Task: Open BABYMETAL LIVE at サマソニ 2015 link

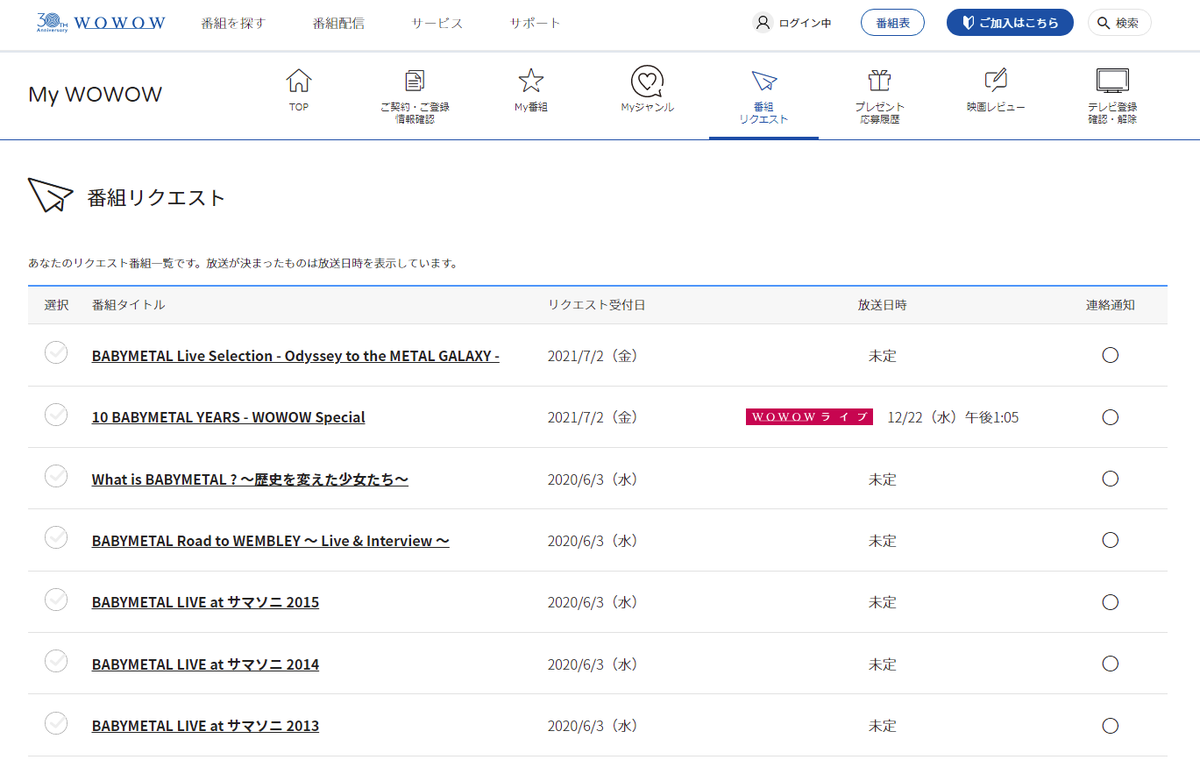Action: [205, 603]
